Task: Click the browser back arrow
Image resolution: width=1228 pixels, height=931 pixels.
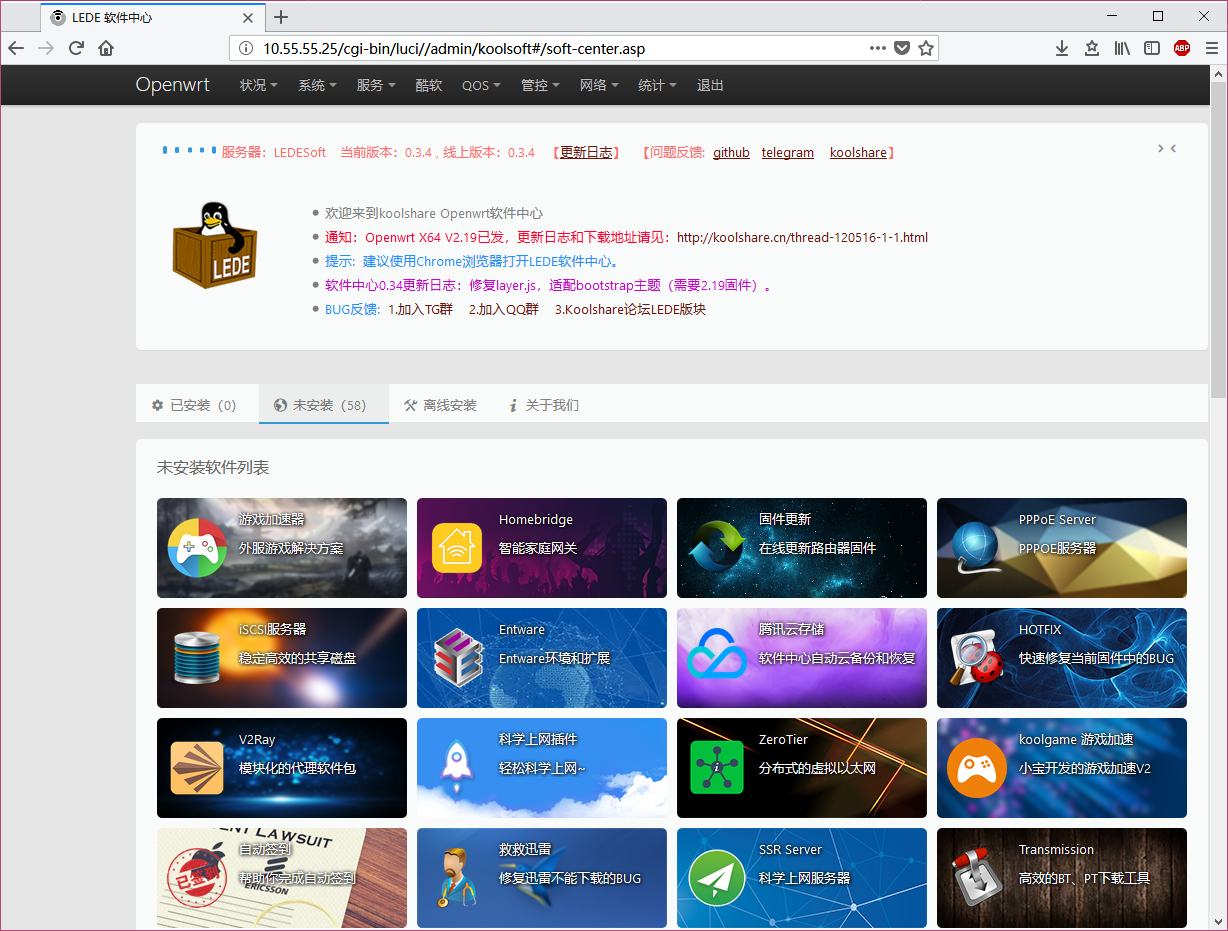Action: point(16,48)
